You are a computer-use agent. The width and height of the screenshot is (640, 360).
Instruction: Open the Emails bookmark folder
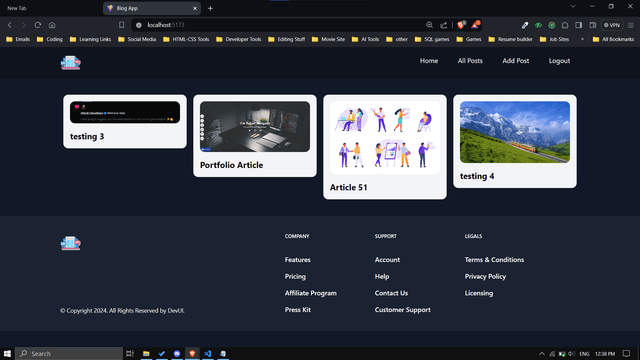18,39
